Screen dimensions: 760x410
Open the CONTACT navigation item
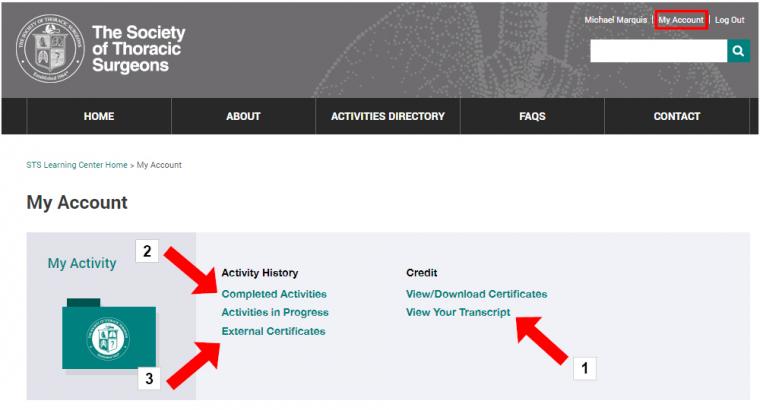coord(677,116)
